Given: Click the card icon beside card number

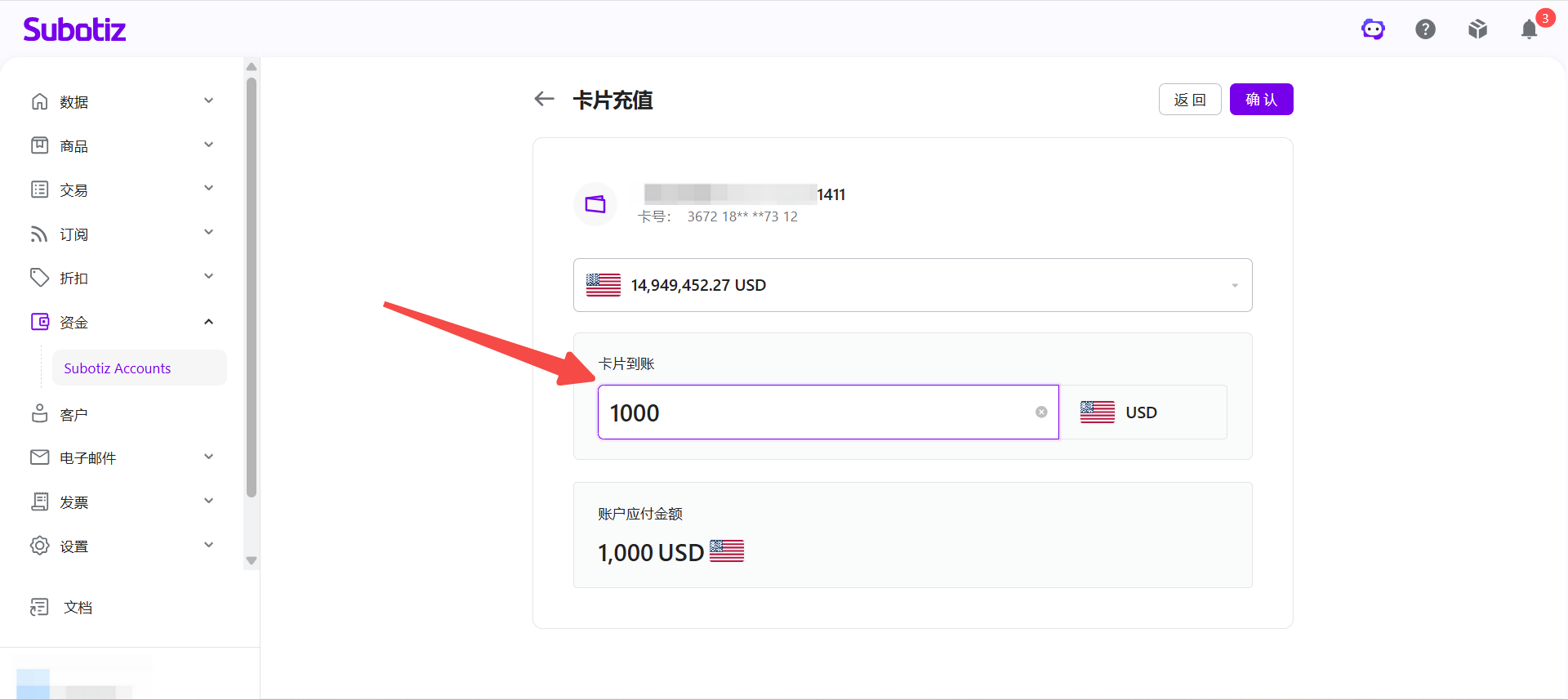Looking at the screenshot, I should click(x=595, y=204).
